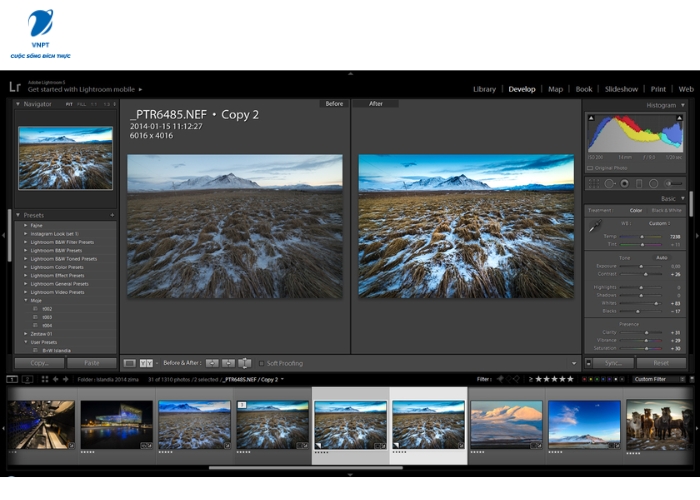The image size is (700, 500).
Task: Go forward to next source arrow
Action: coord(66,379)
